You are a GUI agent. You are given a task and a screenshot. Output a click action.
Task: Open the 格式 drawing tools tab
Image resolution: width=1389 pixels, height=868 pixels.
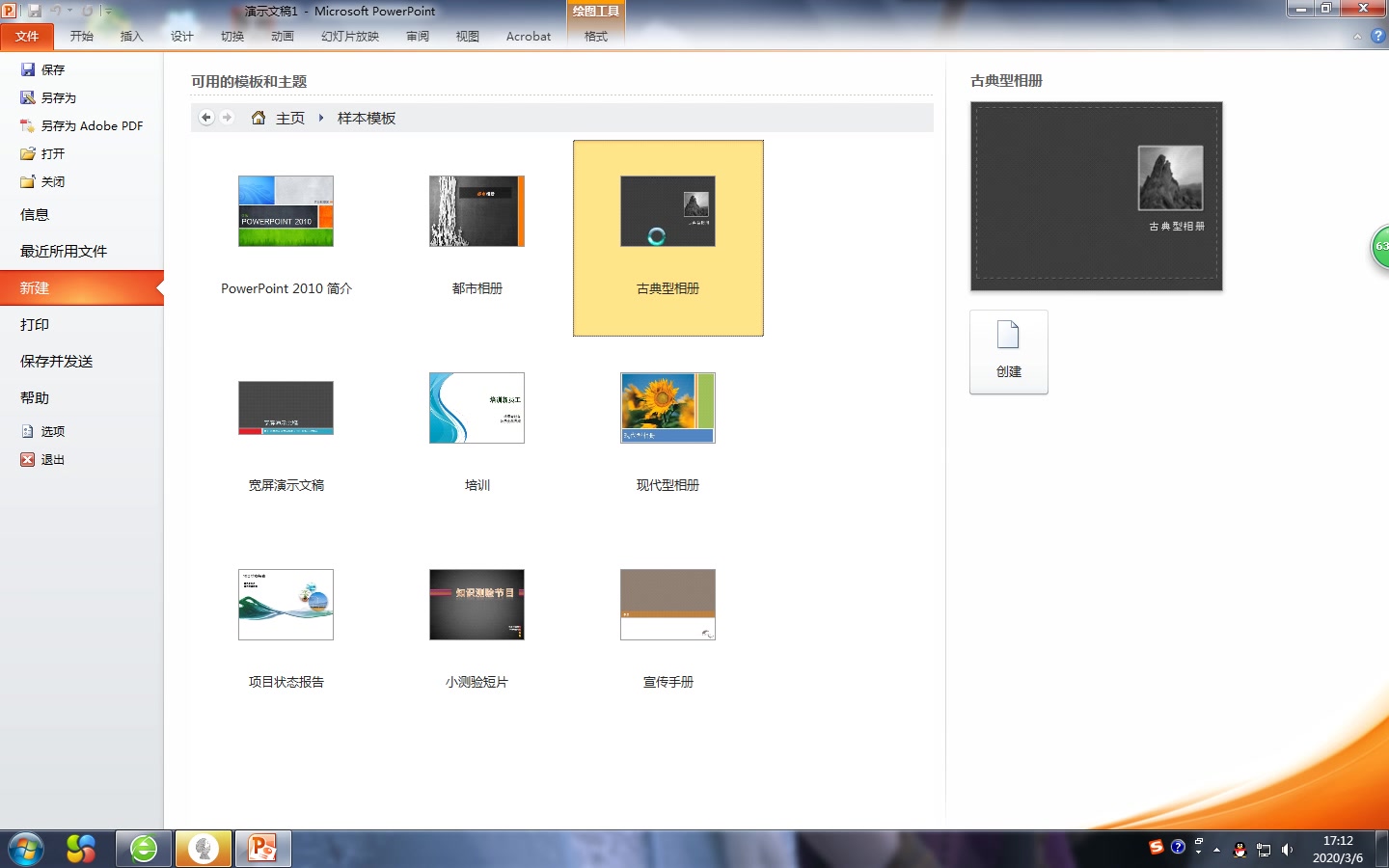[596, 37]
